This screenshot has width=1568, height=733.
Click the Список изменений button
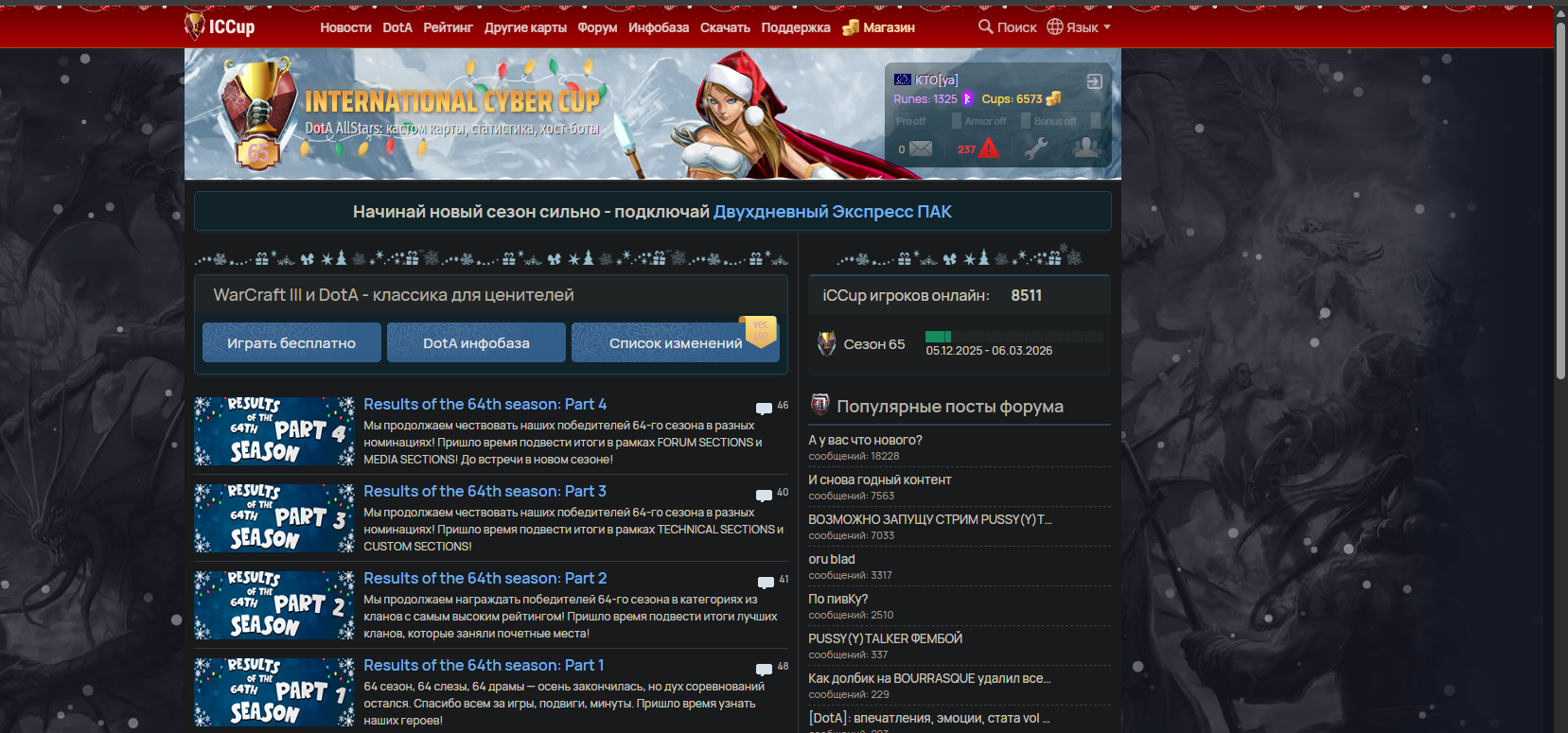(x=676, y=342)
